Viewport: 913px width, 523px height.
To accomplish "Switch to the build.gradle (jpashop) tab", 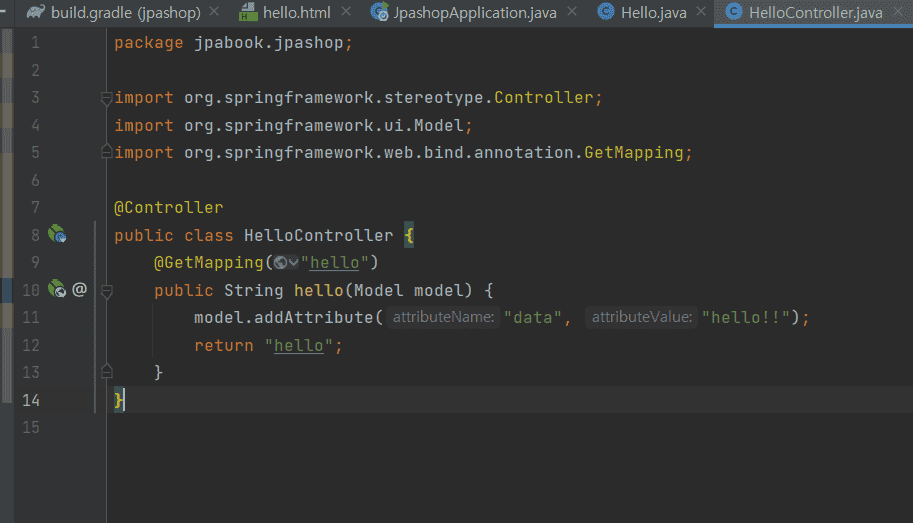I will 126,13.
